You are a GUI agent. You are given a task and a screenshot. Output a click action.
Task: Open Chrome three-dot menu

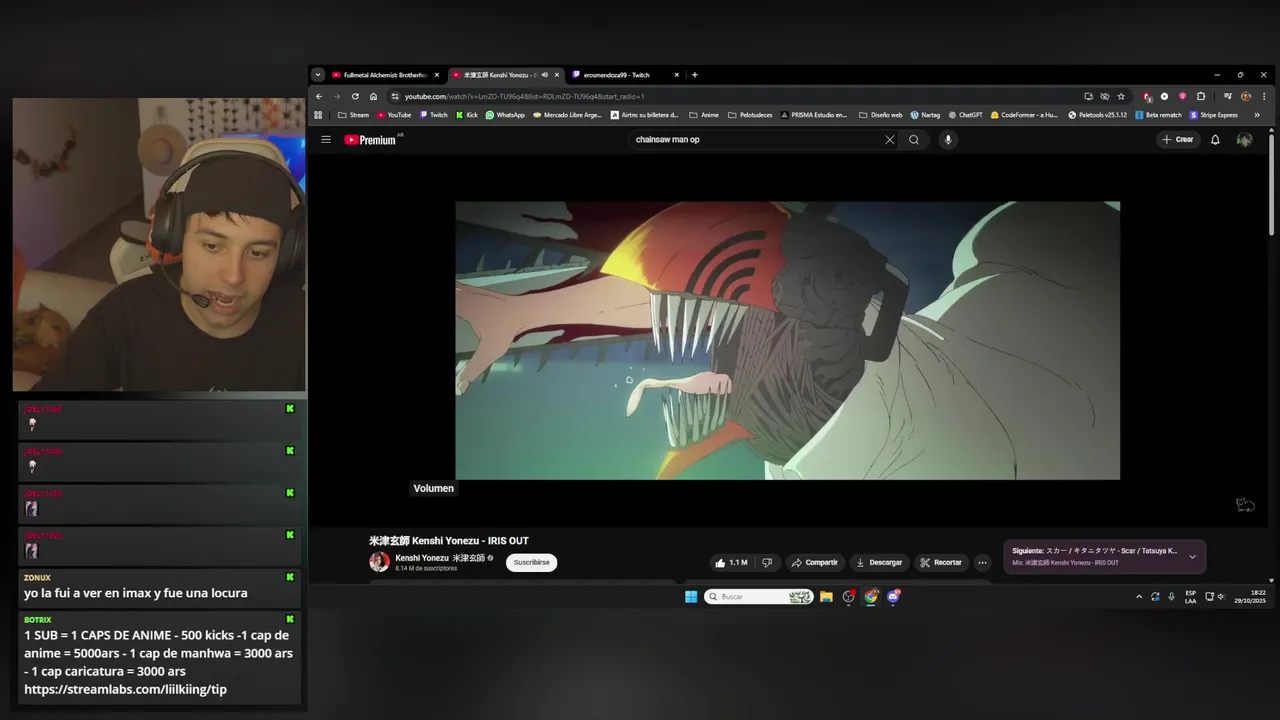pyautogui.click(x=1263, y=96)
